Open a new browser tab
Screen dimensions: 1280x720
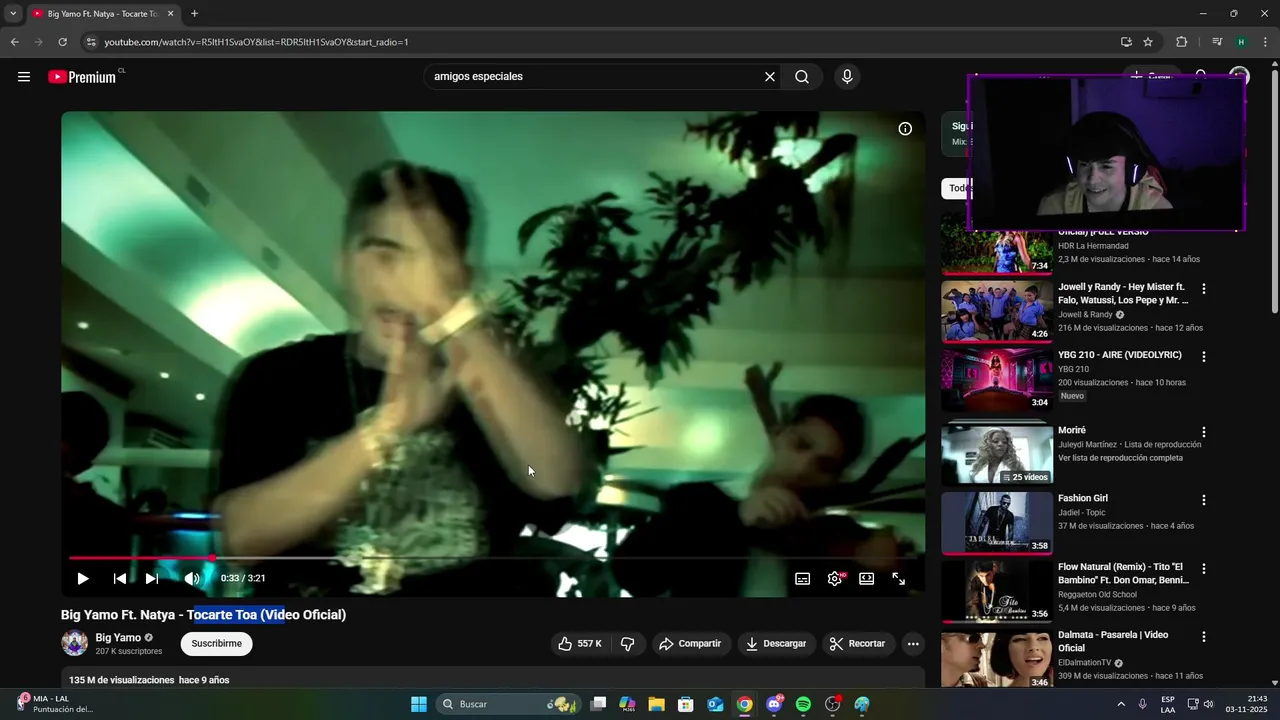(x=194, y=14)
